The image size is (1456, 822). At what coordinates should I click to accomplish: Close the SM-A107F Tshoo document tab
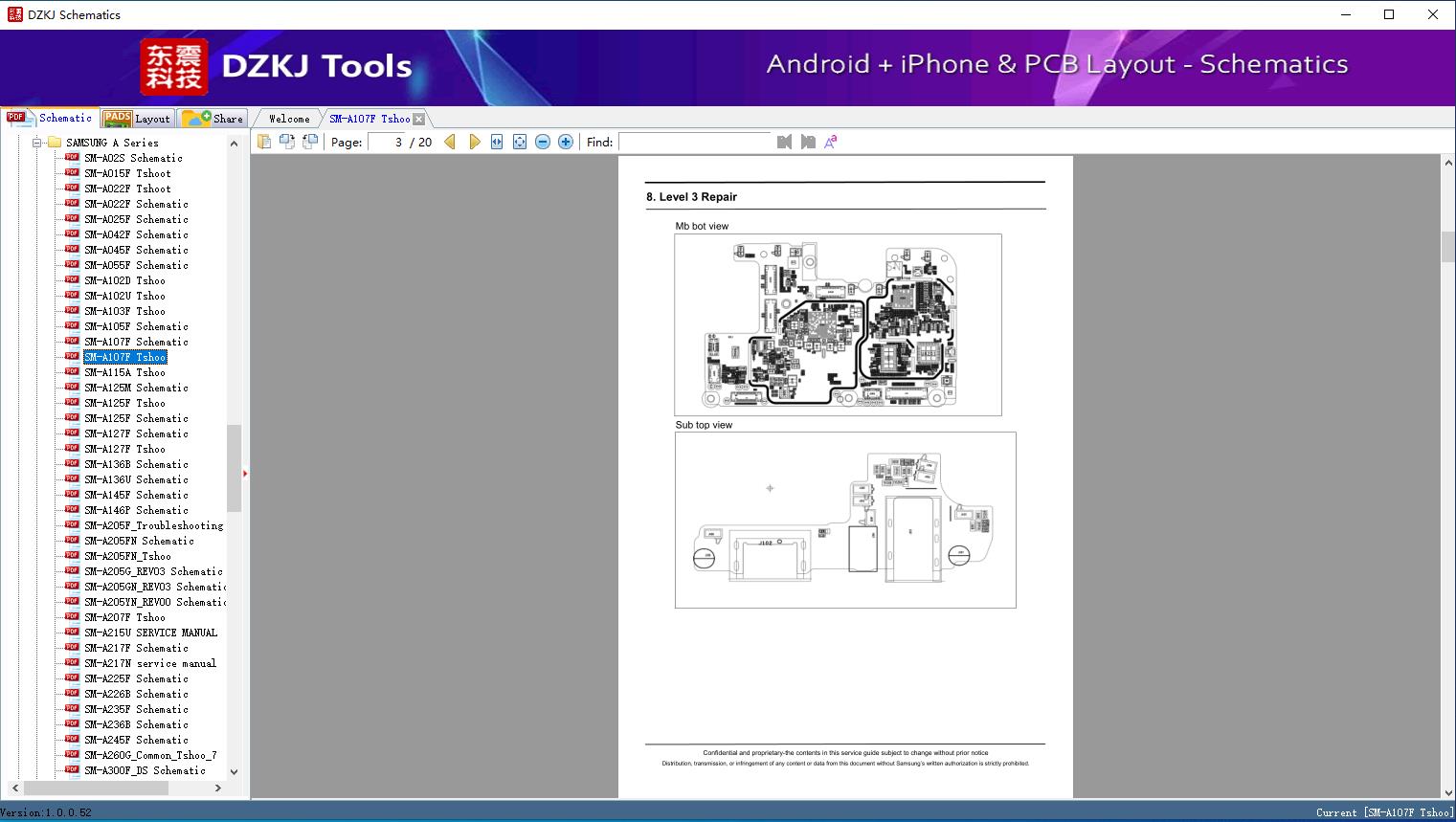click(418, 119)
